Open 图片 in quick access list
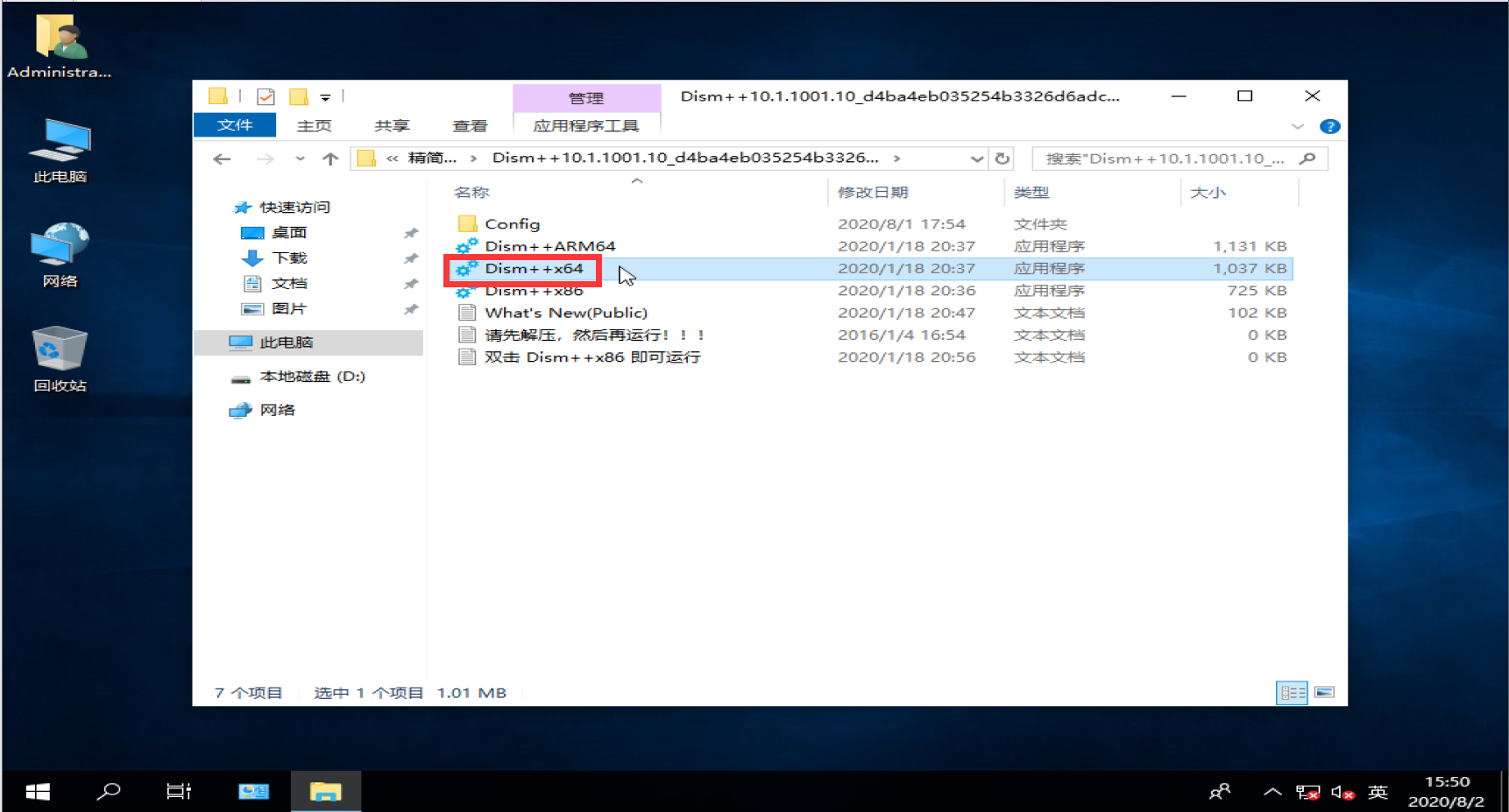Screen dimensions: 1509x812 pos(289,308)
